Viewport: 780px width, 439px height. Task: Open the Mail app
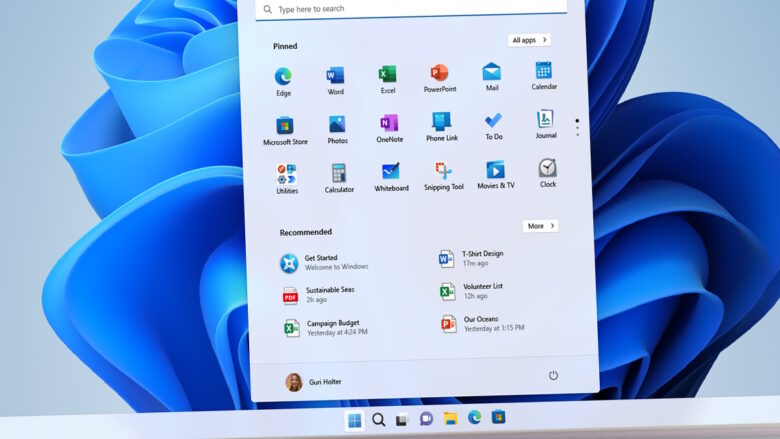[492, 77]
